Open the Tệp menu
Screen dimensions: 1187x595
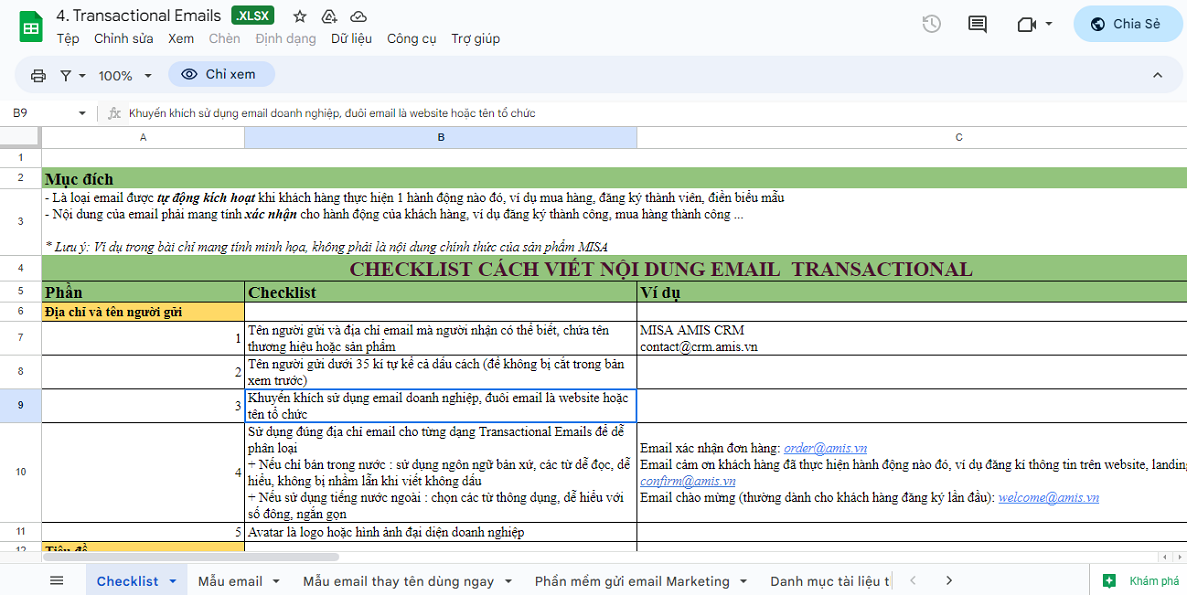tap(67, 39)
